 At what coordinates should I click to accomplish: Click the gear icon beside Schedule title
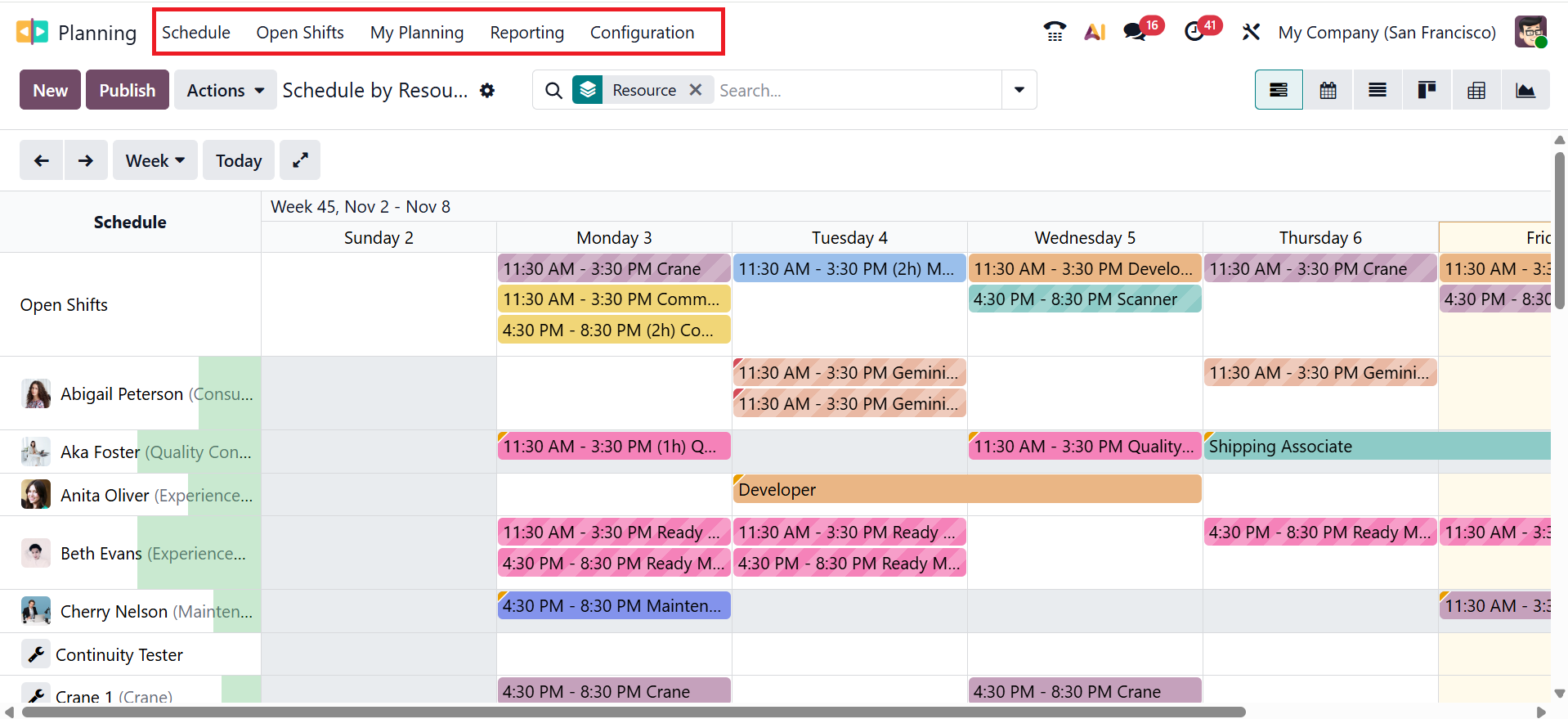[487, 90]
